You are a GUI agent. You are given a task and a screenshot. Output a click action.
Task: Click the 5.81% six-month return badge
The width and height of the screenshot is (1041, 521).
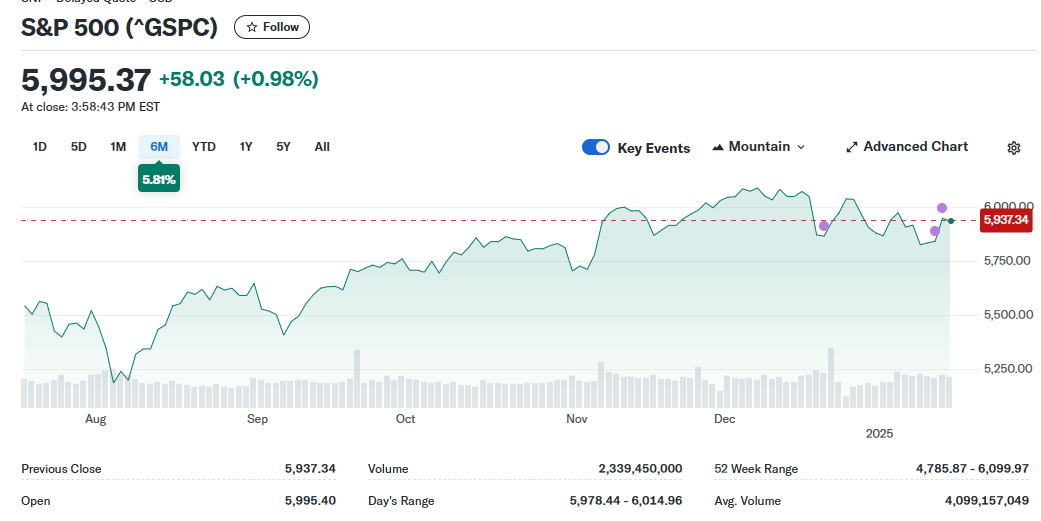[x=159, y=179]
